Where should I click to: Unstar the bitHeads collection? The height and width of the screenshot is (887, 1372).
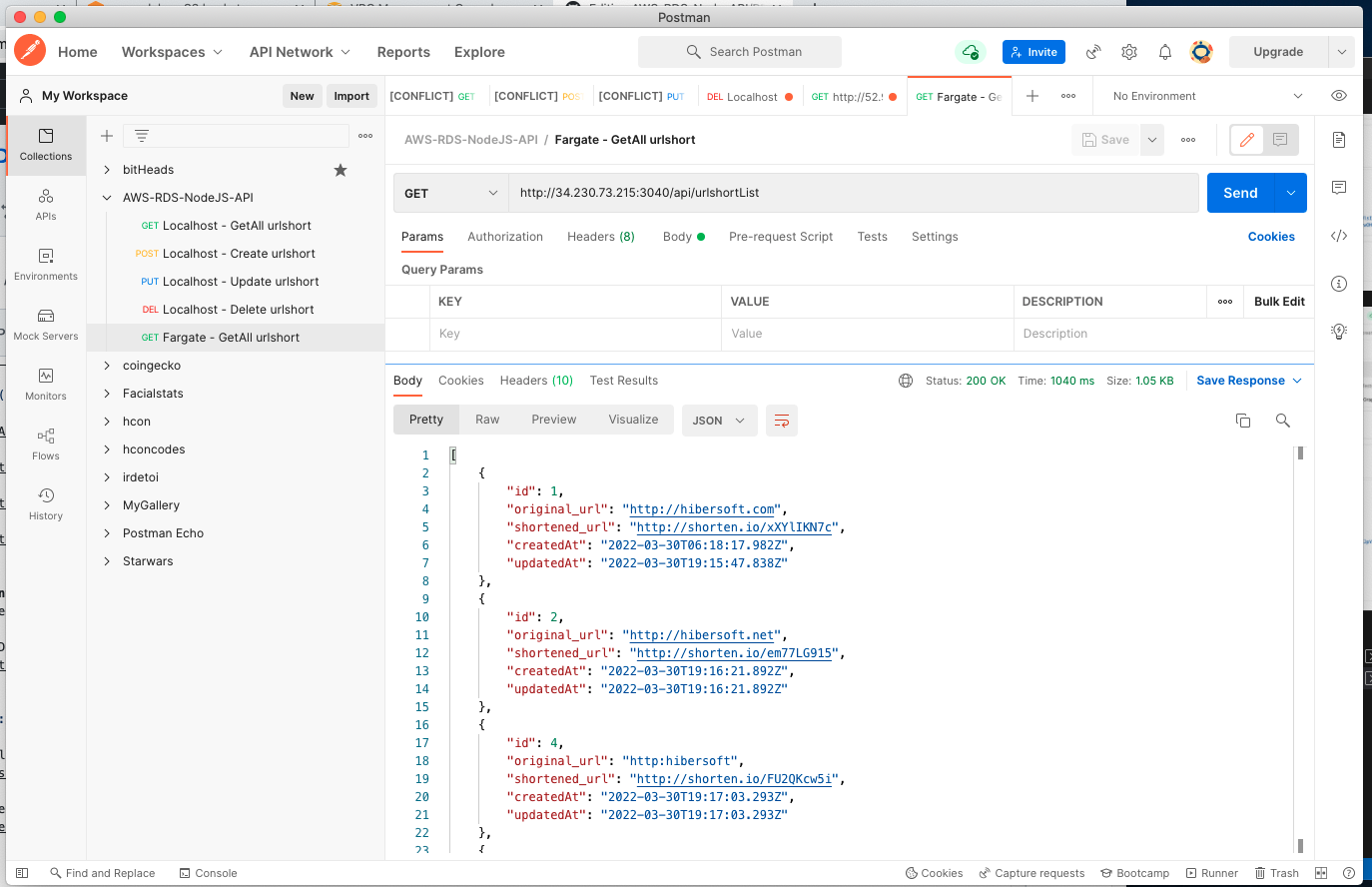[x=340, y=170]
